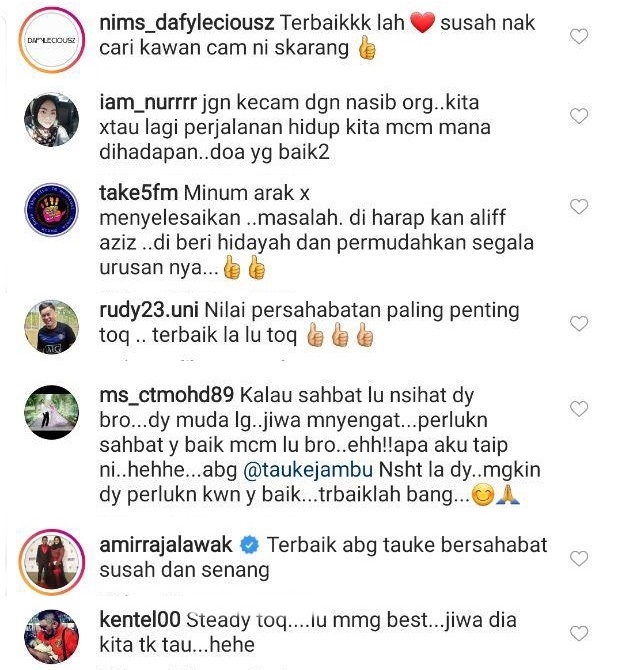The height and width of the screenshot is (670, 622).
Task: Click rudy23.uni's profile photo
Action: click(52, 326)
